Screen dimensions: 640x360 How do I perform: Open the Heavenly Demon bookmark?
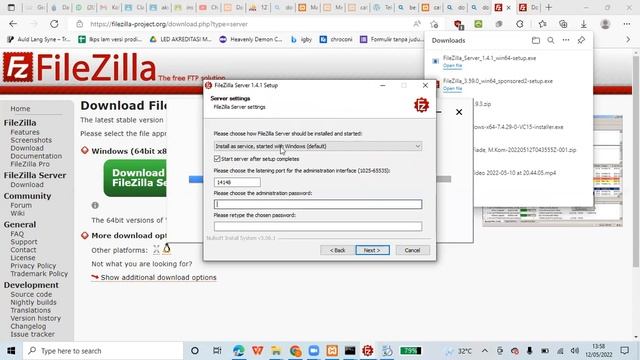(251, 40)
